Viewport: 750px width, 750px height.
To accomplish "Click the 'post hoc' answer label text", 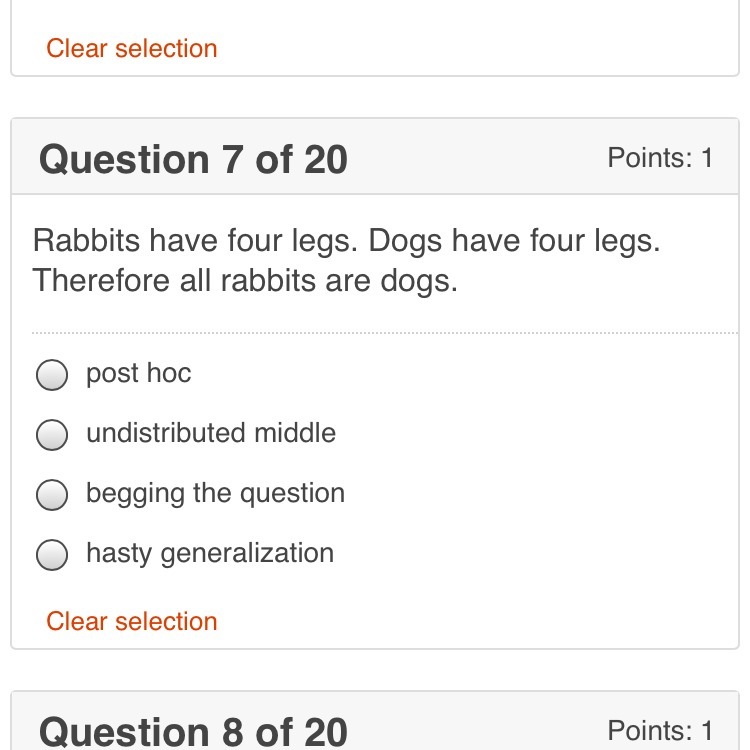I will pos(138,374).
